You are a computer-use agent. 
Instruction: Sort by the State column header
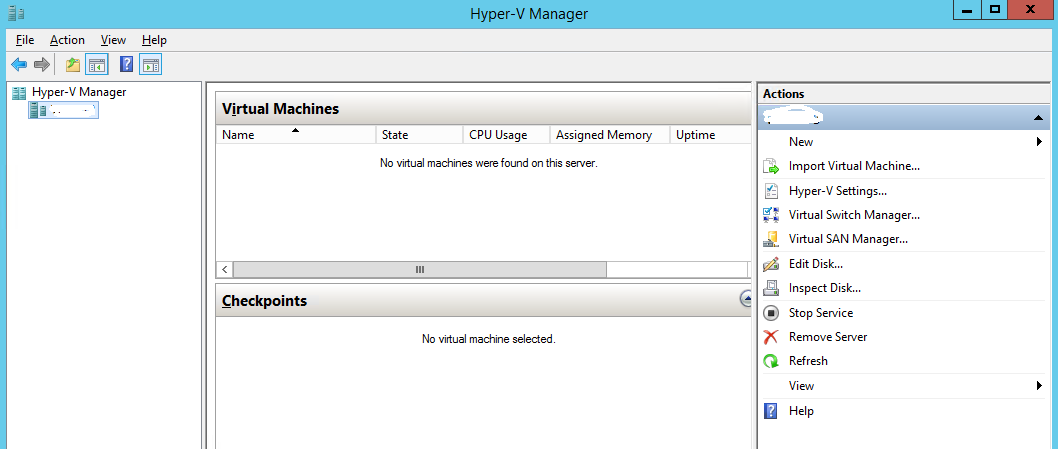pyautogui.click(x=419, y=134)
